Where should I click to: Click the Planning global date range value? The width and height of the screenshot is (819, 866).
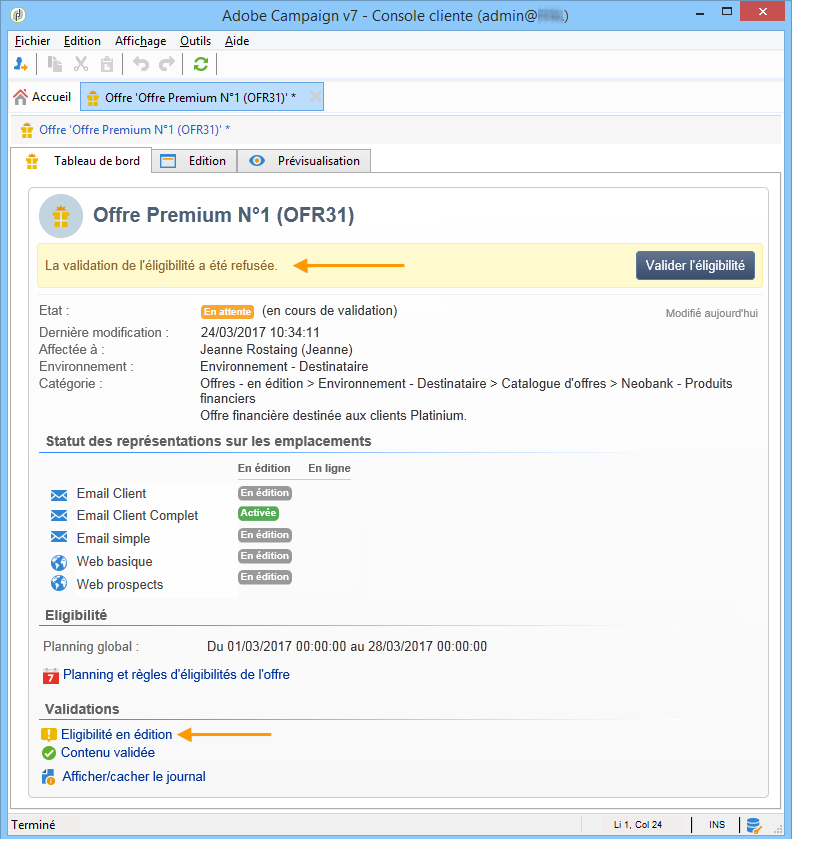(x=347, y=647)
